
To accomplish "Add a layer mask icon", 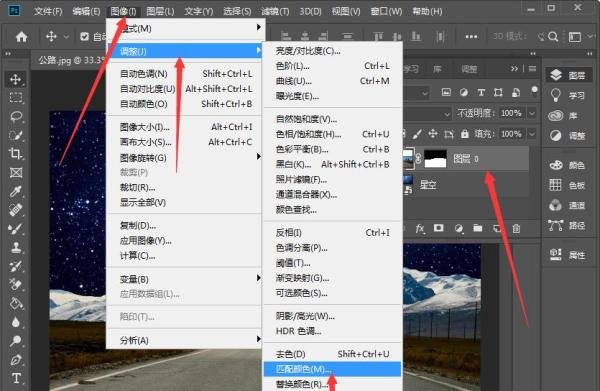I will coord(439,228).
